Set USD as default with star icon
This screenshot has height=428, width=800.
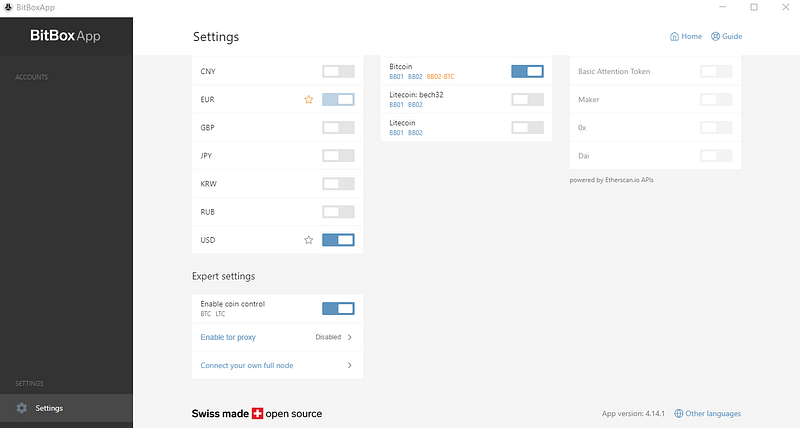(x=309, y=240)
